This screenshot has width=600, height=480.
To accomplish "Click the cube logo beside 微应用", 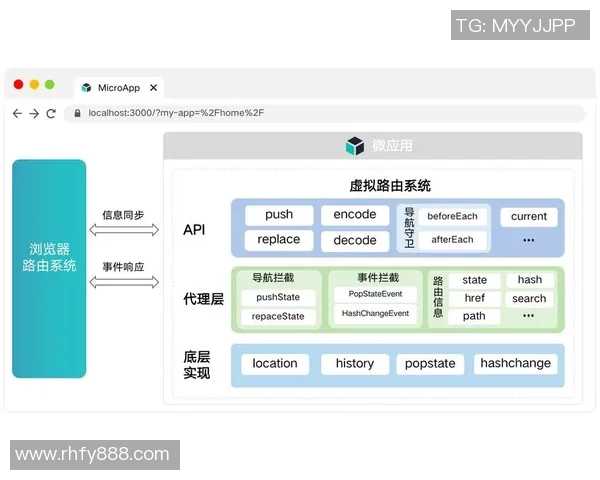I will point(355,146).
